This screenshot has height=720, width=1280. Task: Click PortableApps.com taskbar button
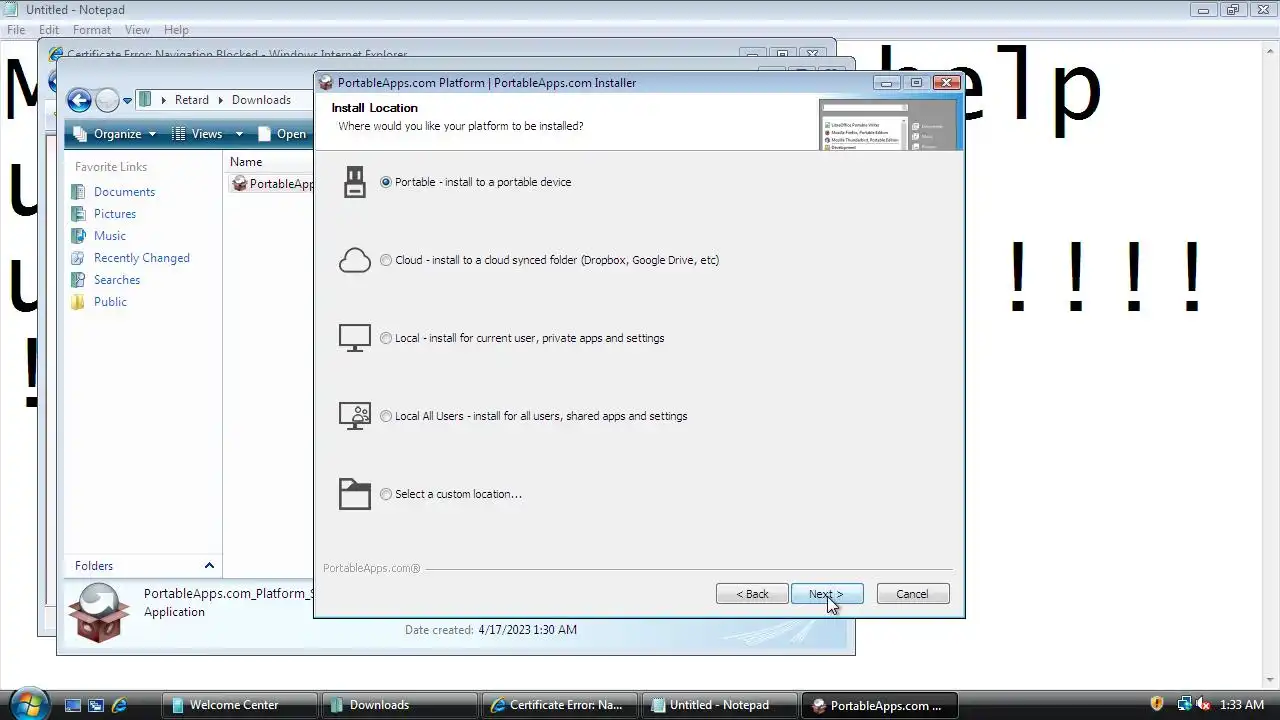[x=880, y=705]
